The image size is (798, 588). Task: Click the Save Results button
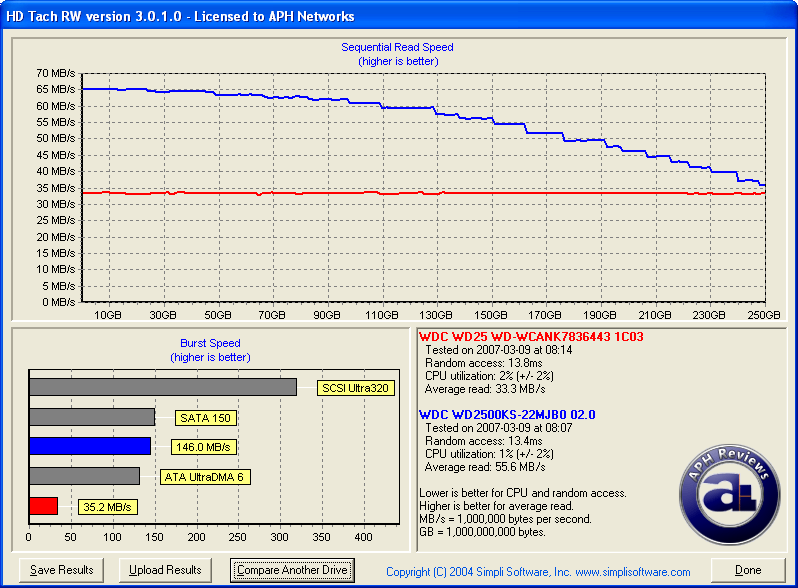(x=61, y=570)
